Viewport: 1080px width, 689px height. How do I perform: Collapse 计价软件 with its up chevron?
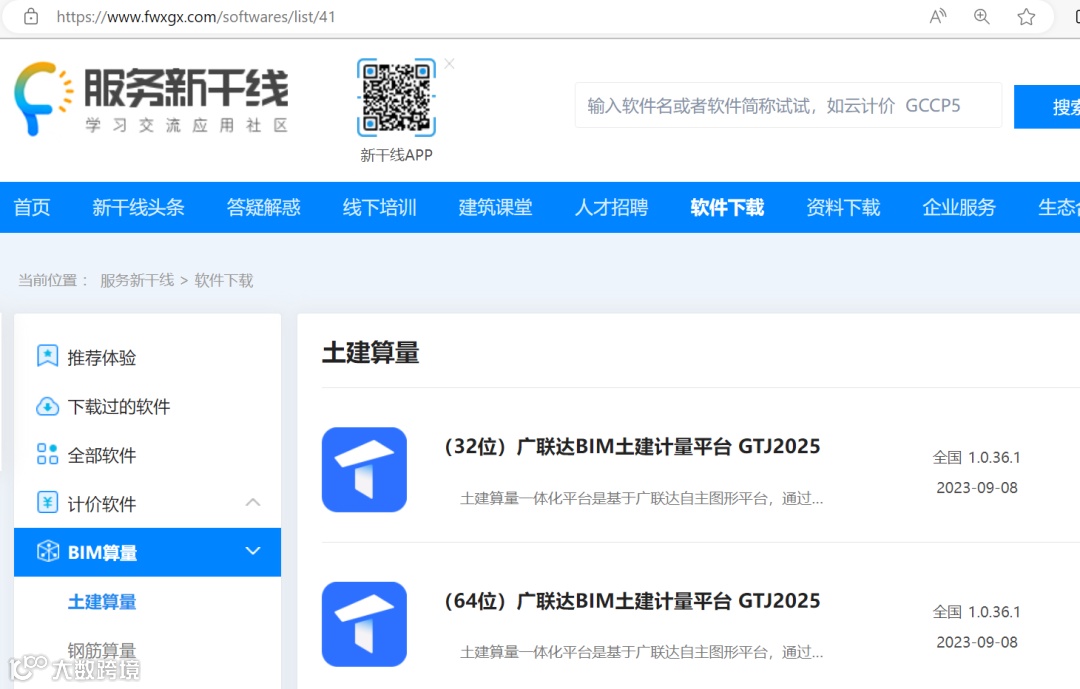pyautogui.click(x=253, y=502)
